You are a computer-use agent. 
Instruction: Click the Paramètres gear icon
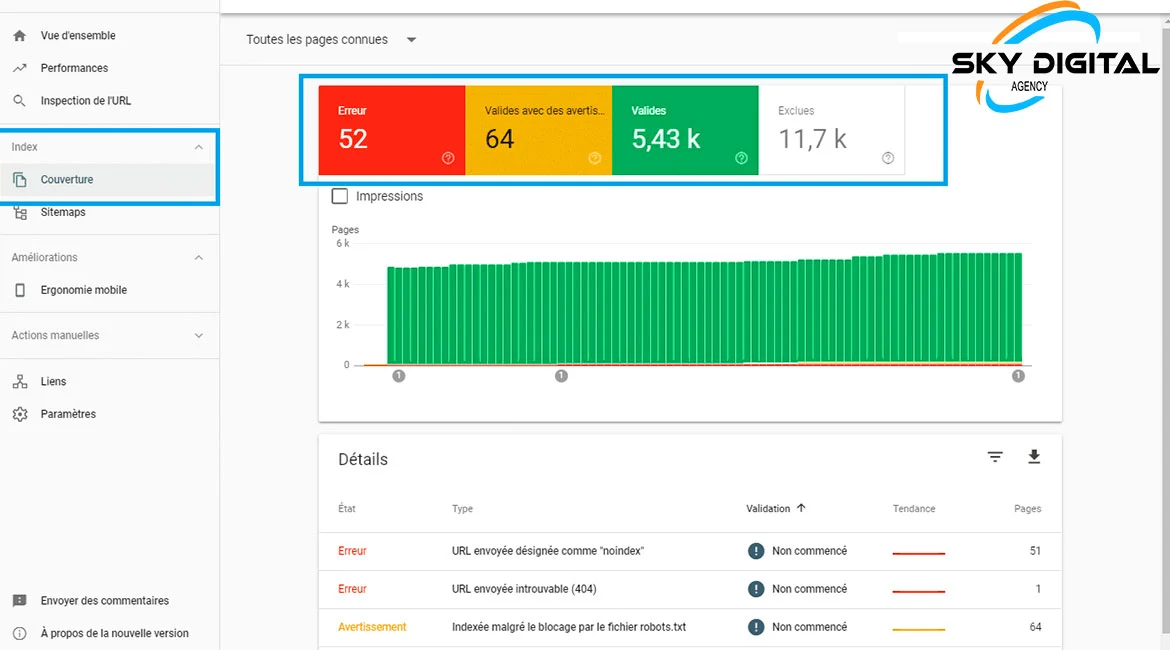[20, 414]
